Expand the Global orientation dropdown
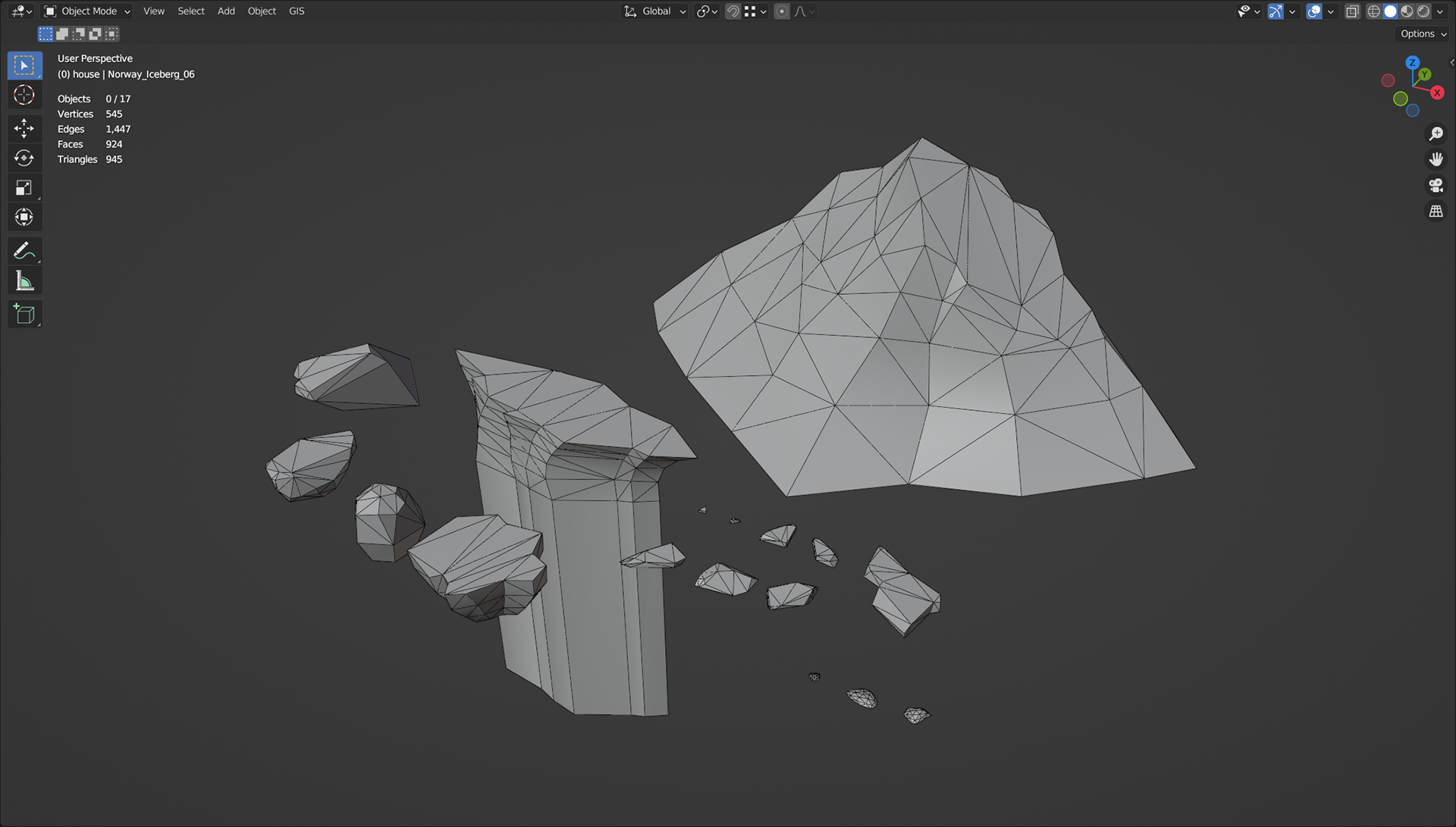 (655, 11)
